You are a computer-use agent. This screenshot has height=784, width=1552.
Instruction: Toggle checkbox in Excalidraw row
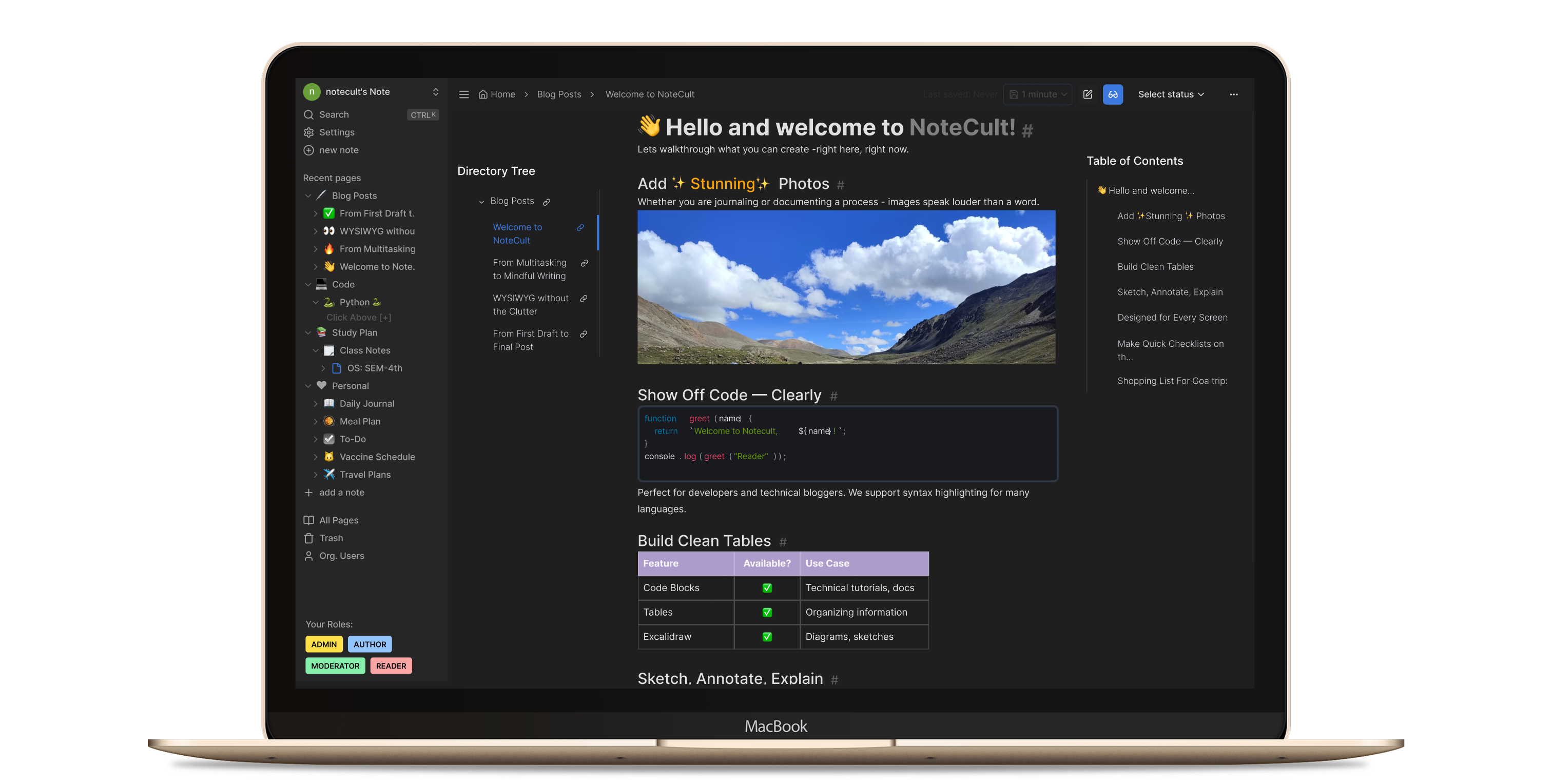(x=767, y=636)
